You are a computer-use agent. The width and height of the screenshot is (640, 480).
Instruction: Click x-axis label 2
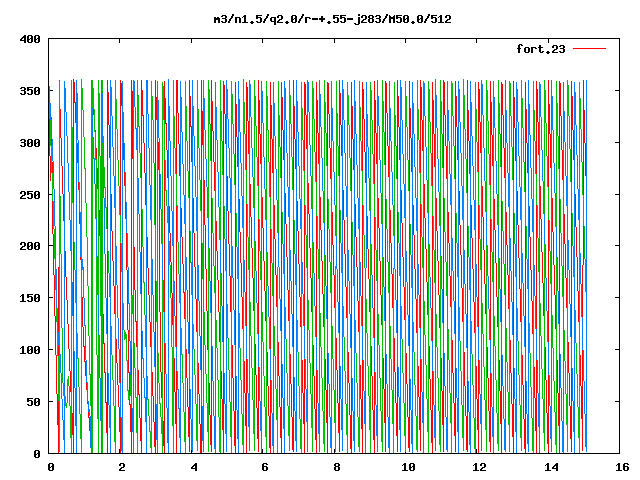point(122,467)
